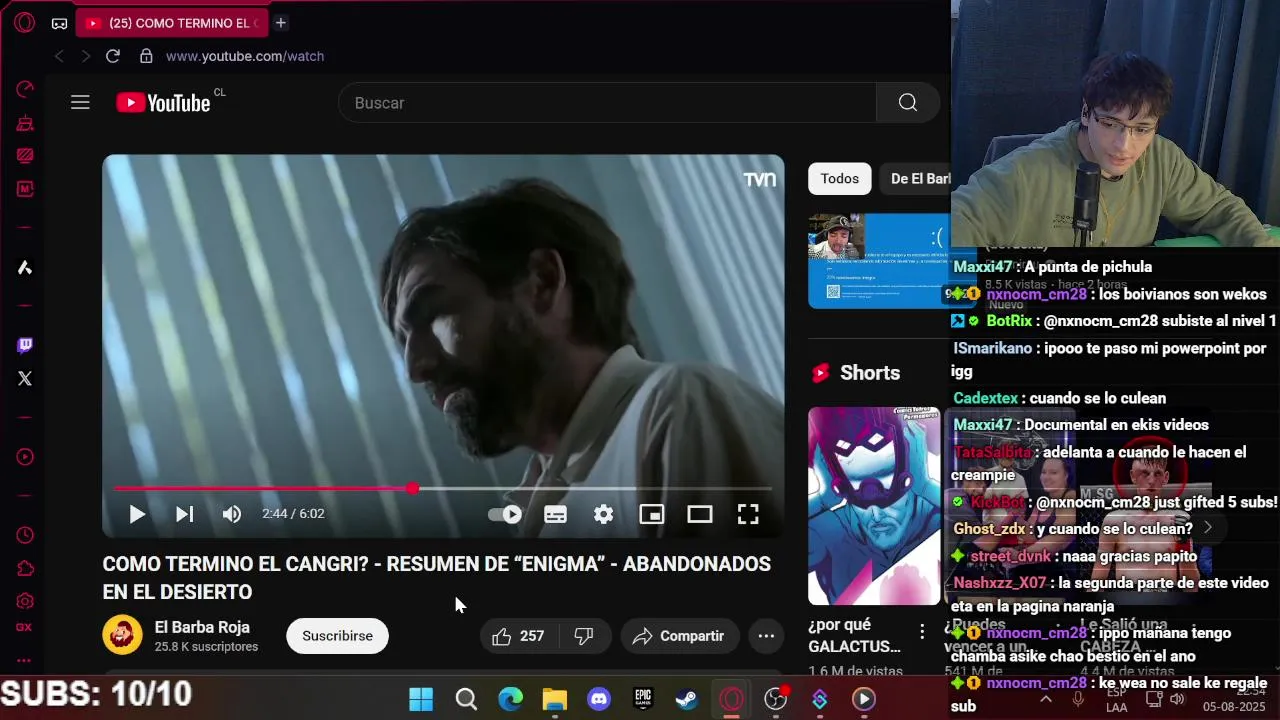The image size is (1280, 720).
Task: Open the X (Twitter) sidebar panel
Action: point(25,378)
